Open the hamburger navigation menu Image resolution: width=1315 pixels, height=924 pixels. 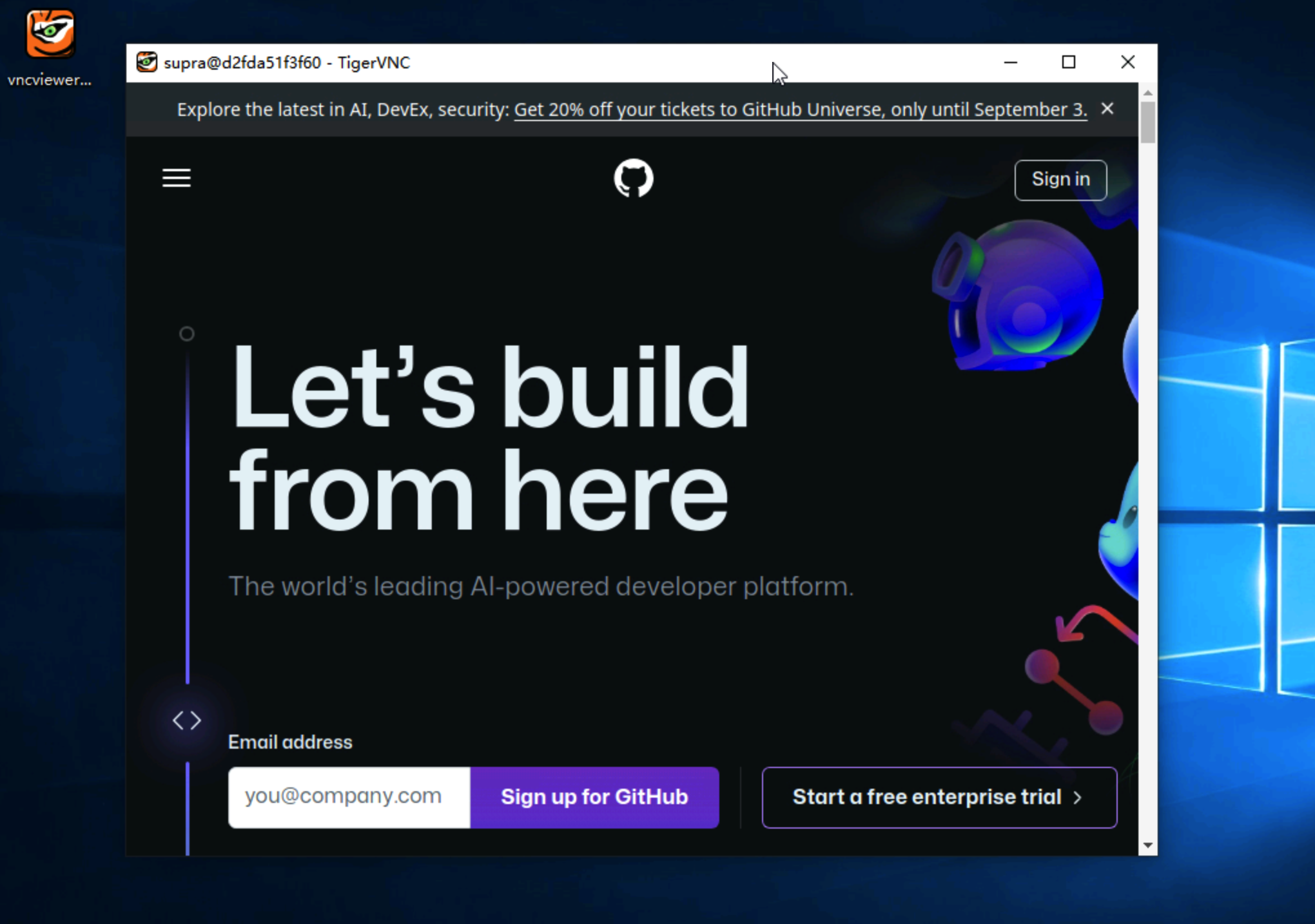(176, 178)
